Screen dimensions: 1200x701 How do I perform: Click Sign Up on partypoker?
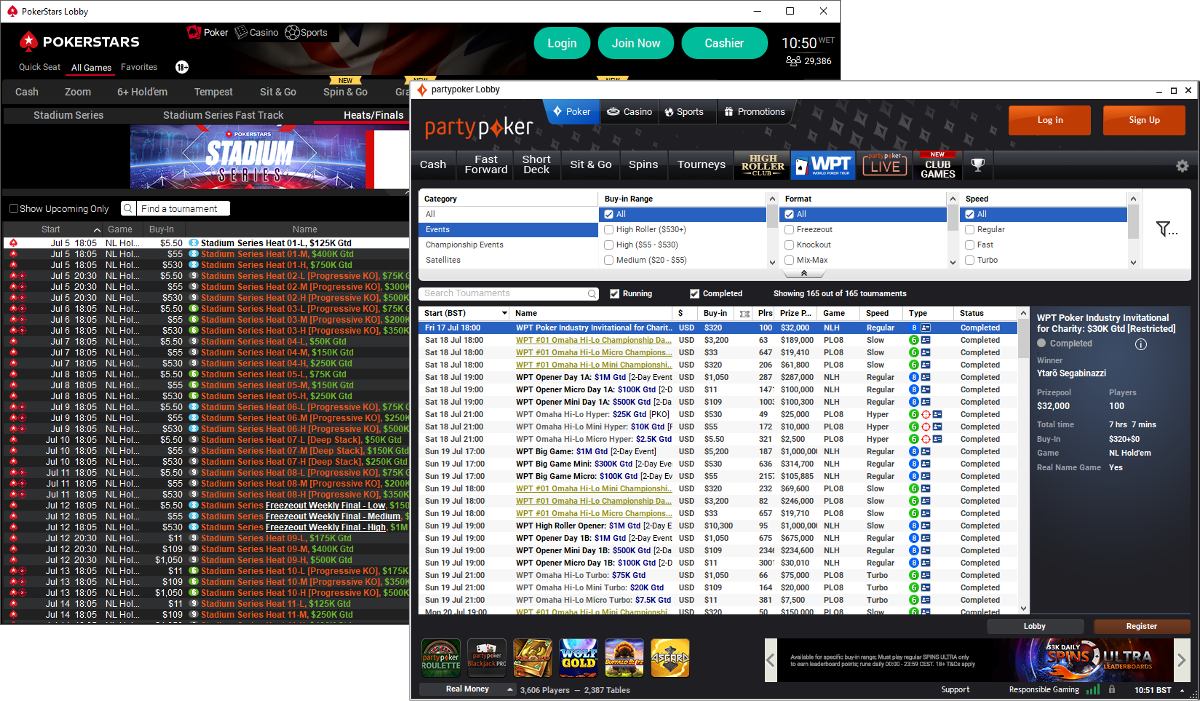1144,120
